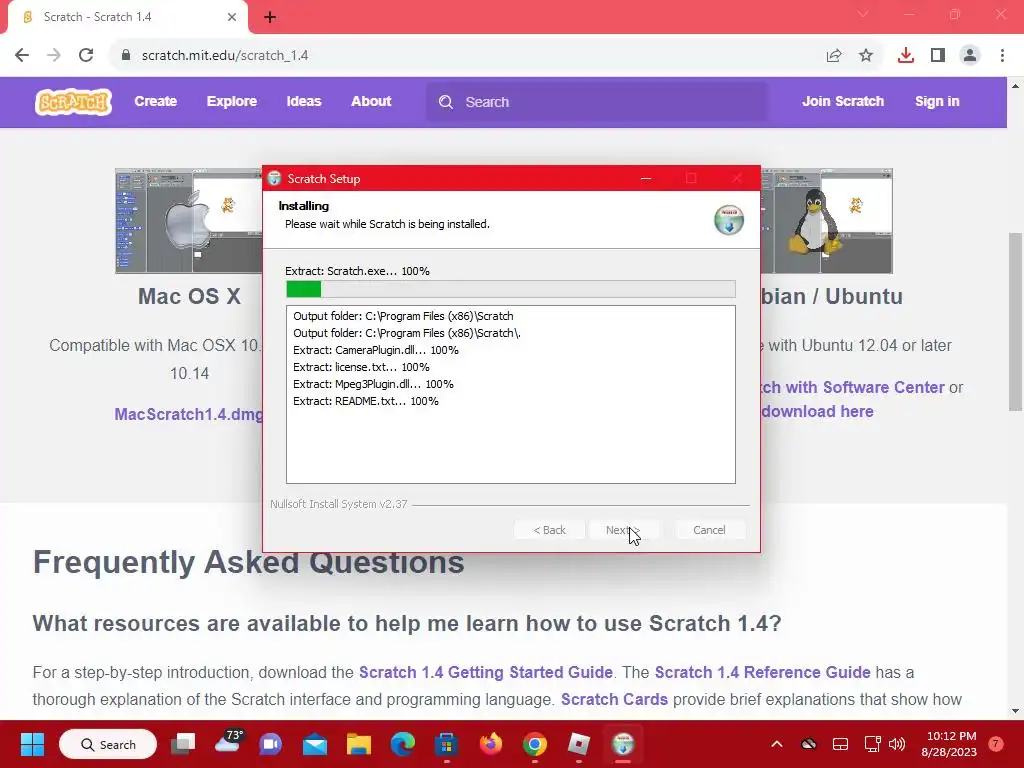Click the installer progress bar
1024x768 pixels.
click(x=511, y=289)
